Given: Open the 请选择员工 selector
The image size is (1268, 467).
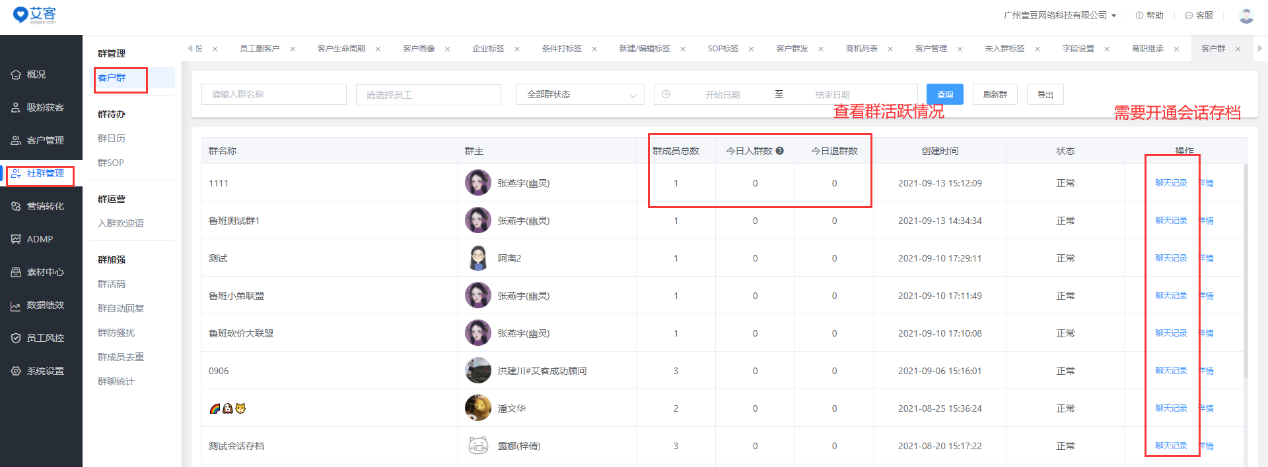Looking at the screenshot, I should 428,95.
